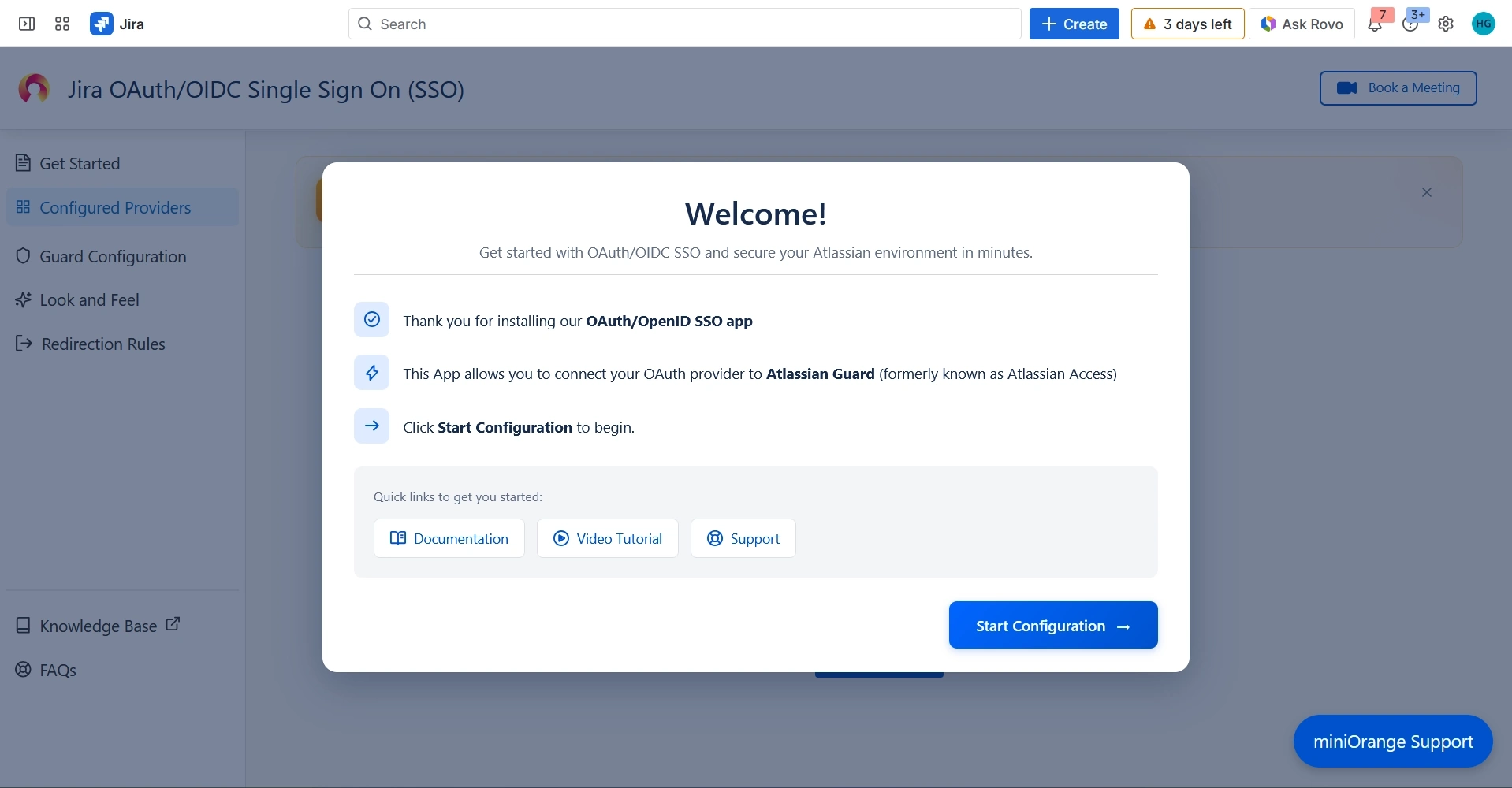Open the help question mark icon
The width and height of the screenshot is (1512, 788).
(1410, 24)
